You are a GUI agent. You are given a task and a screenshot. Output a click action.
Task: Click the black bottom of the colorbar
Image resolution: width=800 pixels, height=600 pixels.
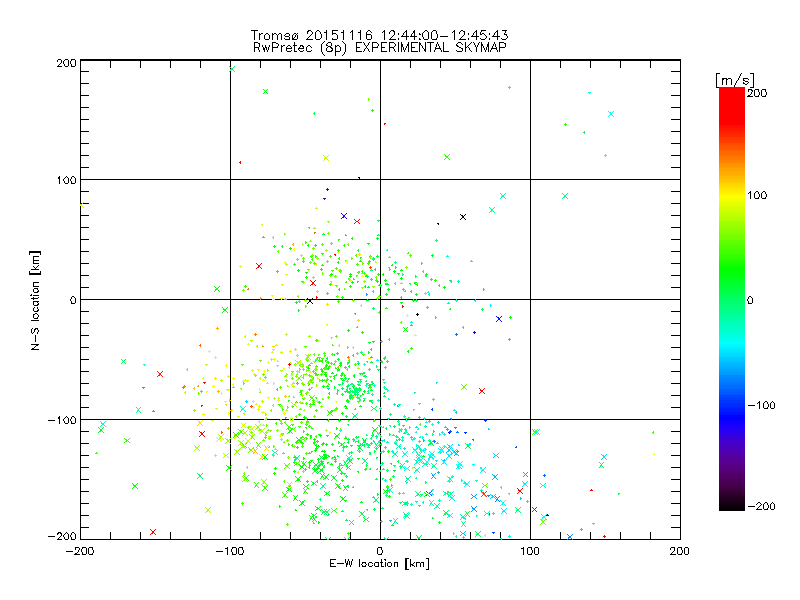click(x=732, y=504)
